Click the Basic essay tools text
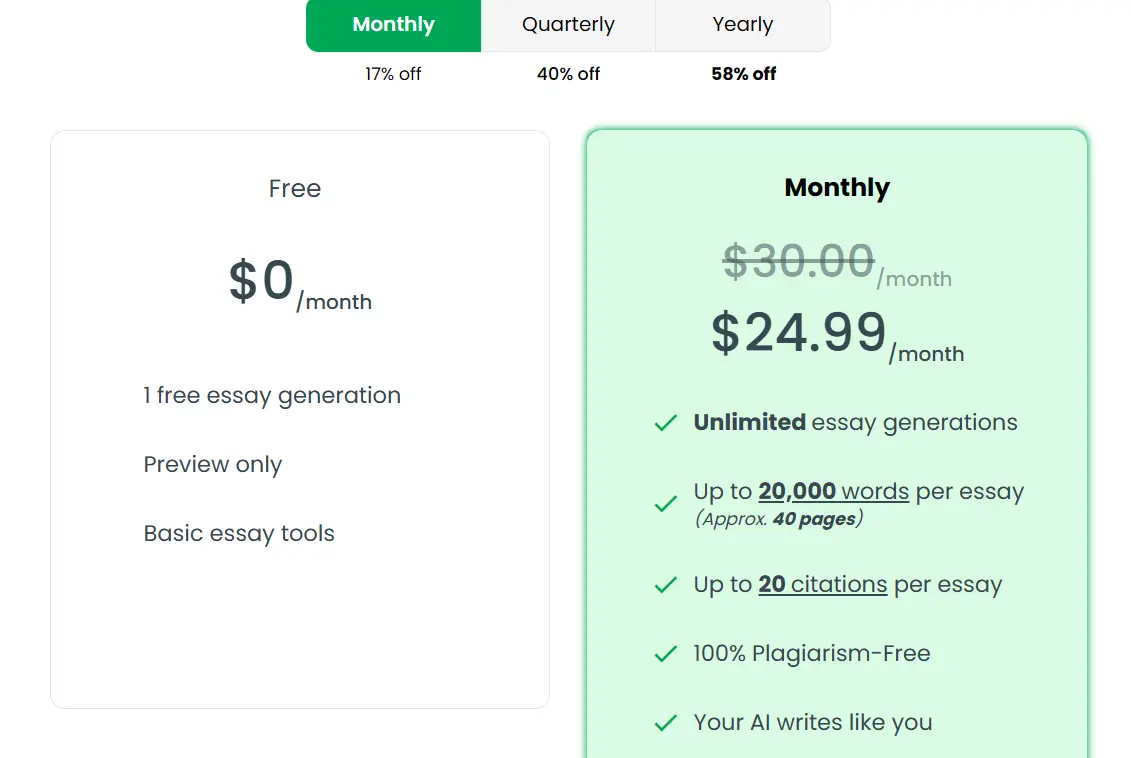Image resolution: width=1131 pixels, height=758 pixels. pos(239,534)
